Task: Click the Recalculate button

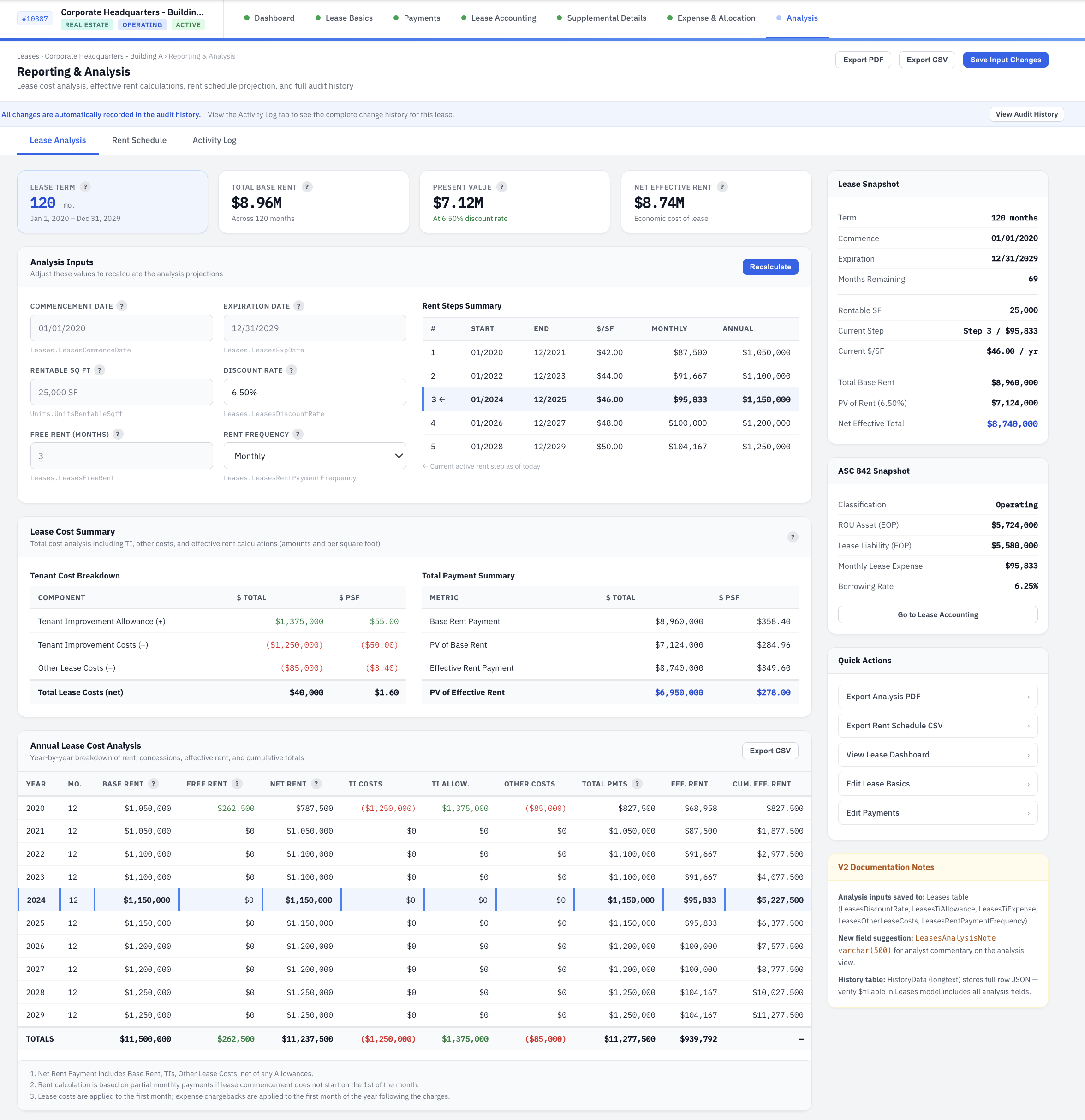Action: tap(770, 267)
